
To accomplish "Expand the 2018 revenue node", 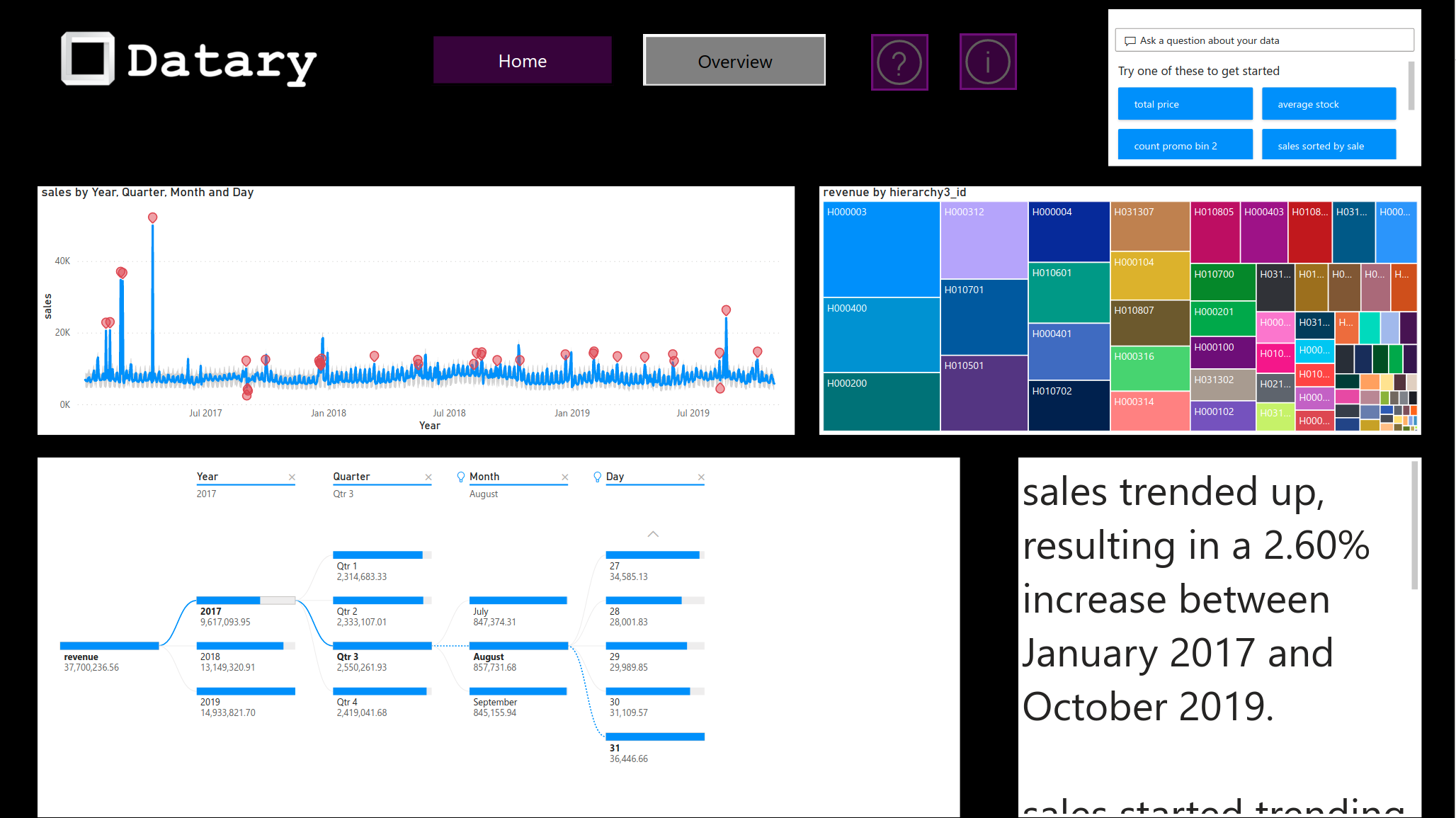I will pos(245,646).
